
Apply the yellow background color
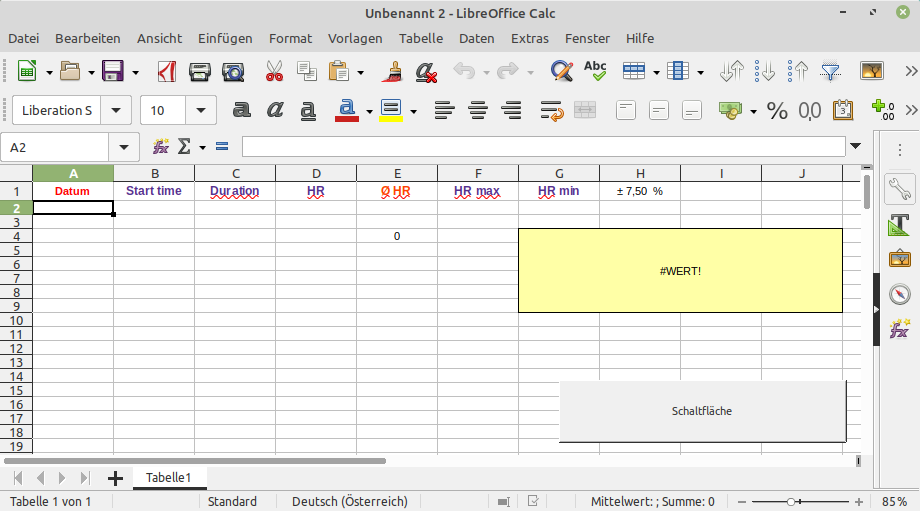pos(391,110)
